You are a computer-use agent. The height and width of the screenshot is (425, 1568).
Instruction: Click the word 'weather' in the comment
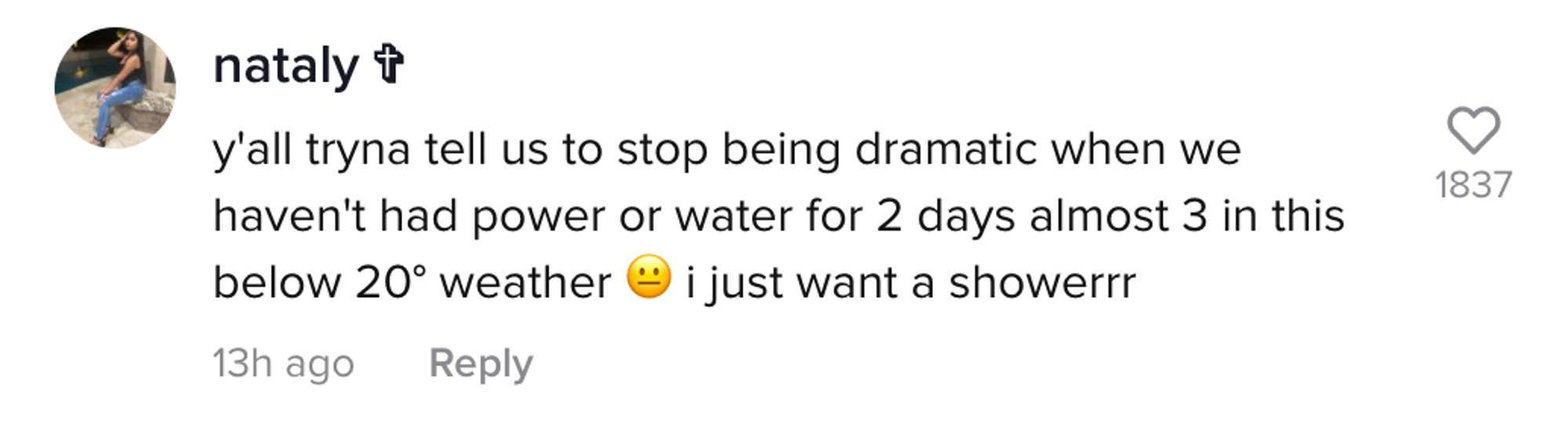[x=524, y=282]
